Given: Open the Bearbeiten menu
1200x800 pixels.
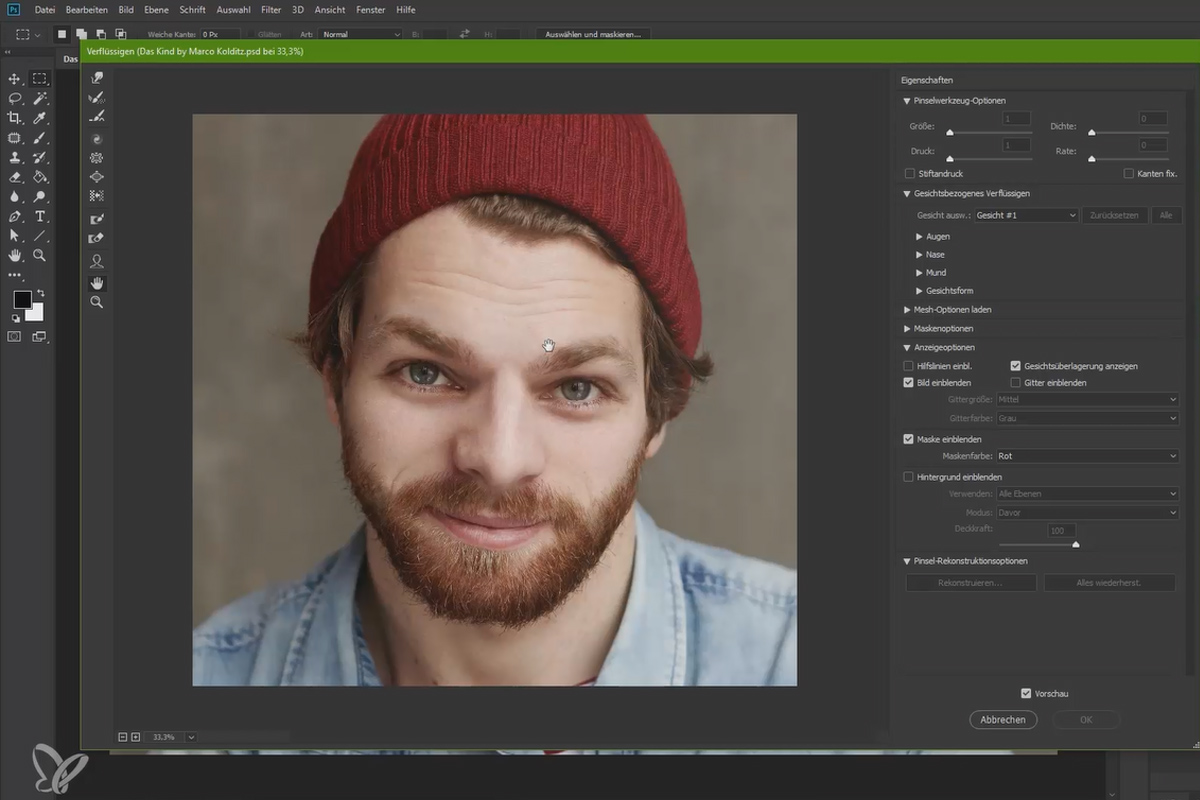Looking at the screenshot, I should tap(87, 9).
